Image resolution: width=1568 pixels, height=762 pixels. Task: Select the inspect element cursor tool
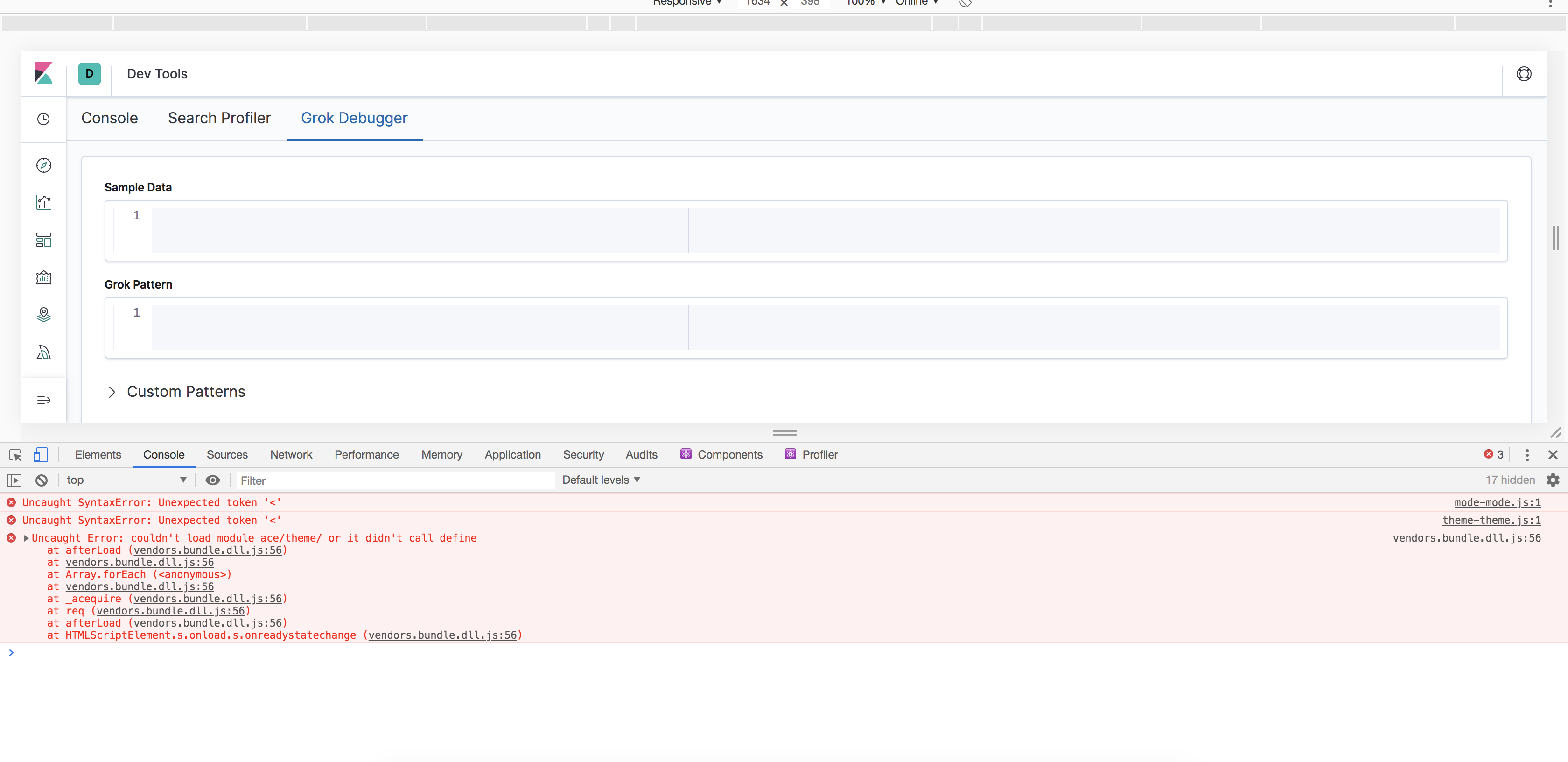tap(14, 454)
